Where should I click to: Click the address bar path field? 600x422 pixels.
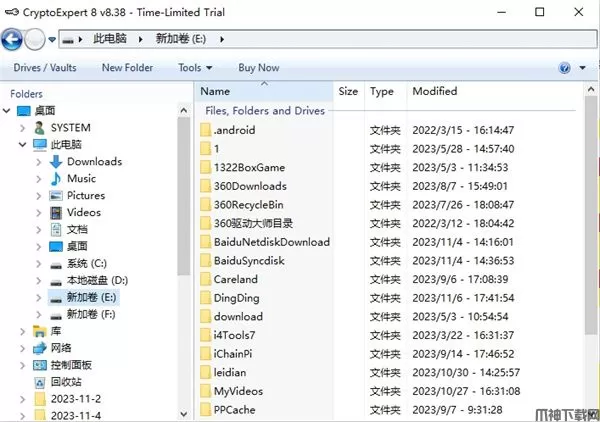(x=328, y=39)
